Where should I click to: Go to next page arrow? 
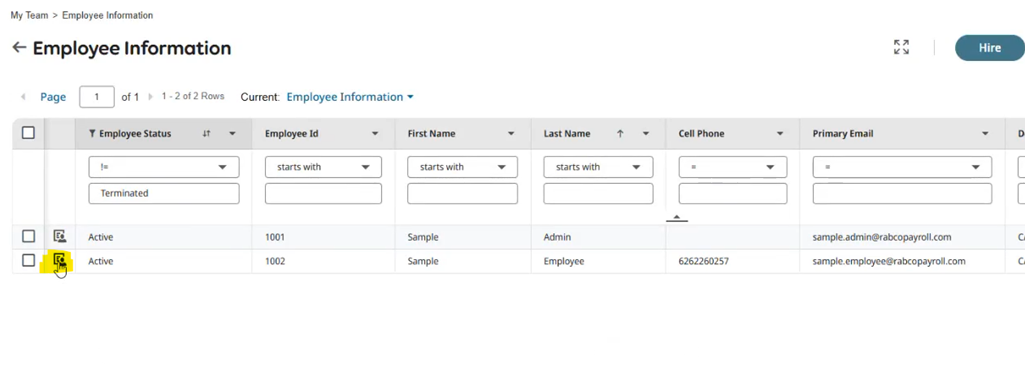pyautogui.click(x=150, y=97)
